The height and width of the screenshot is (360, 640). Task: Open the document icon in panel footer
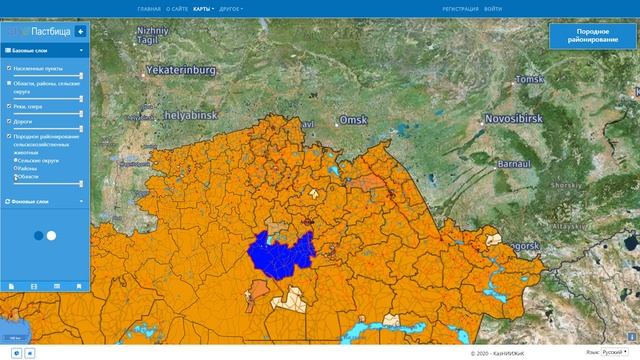coord(11,287)
